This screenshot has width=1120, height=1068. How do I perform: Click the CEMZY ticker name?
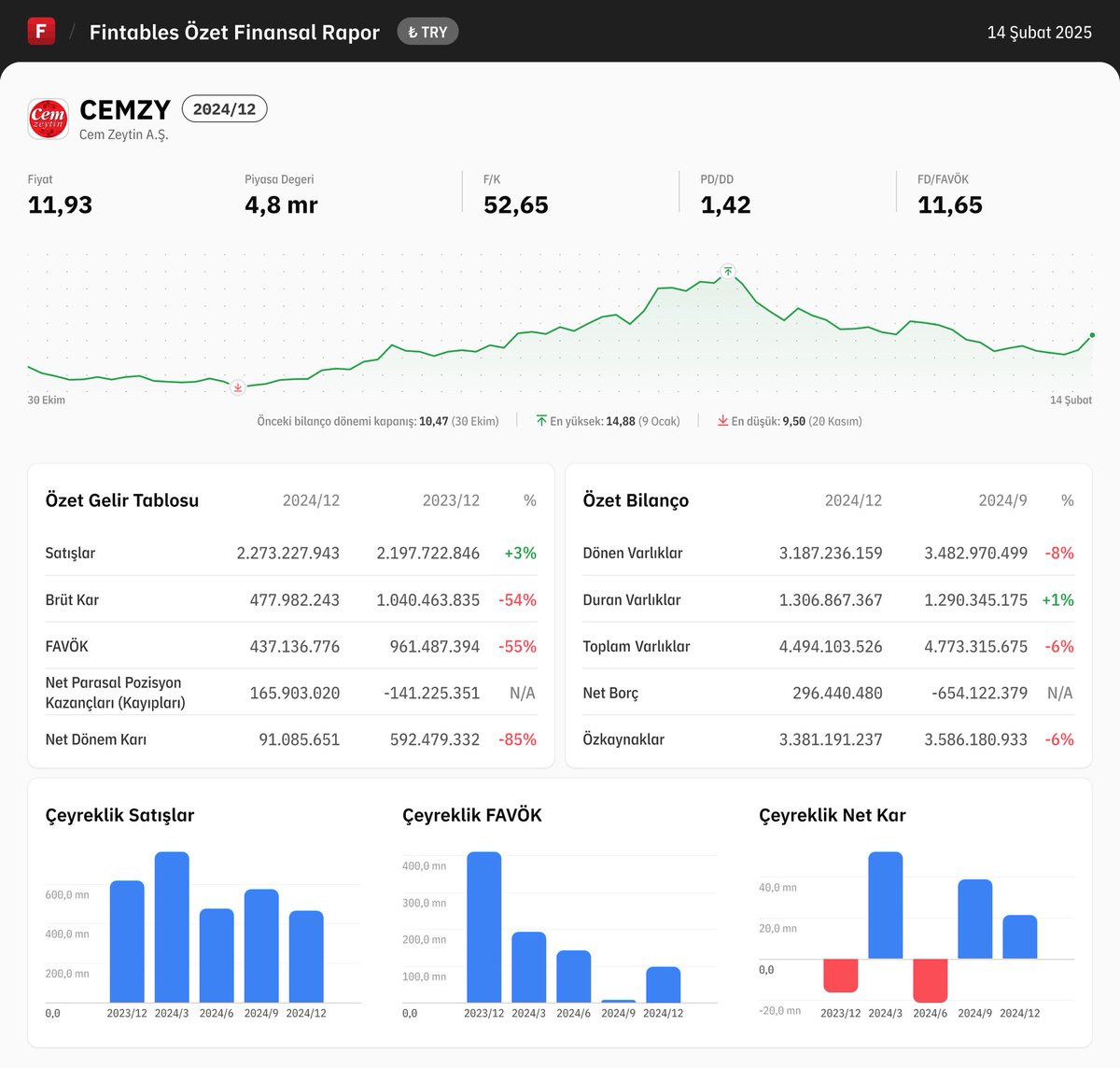pyautogui.click(x=125, y=110)
